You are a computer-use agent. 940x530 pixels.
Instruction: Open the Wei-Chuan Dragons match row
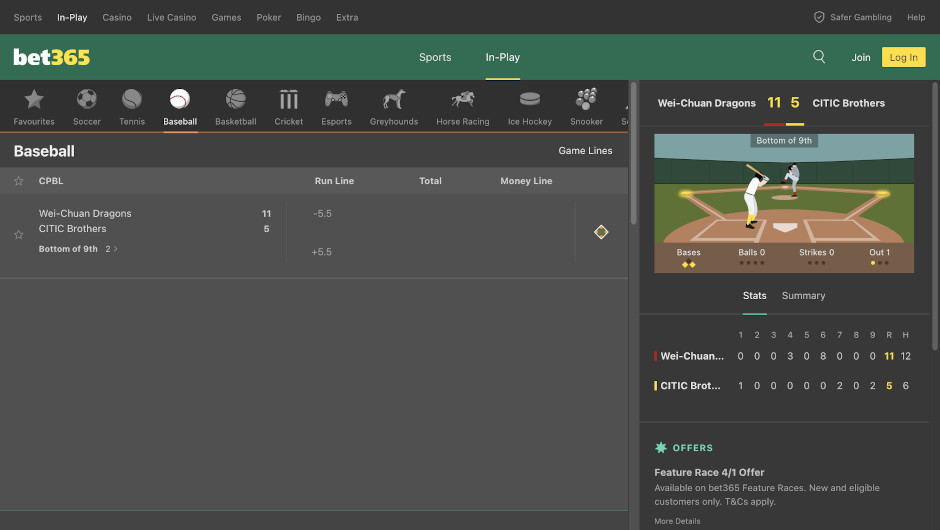314,235
